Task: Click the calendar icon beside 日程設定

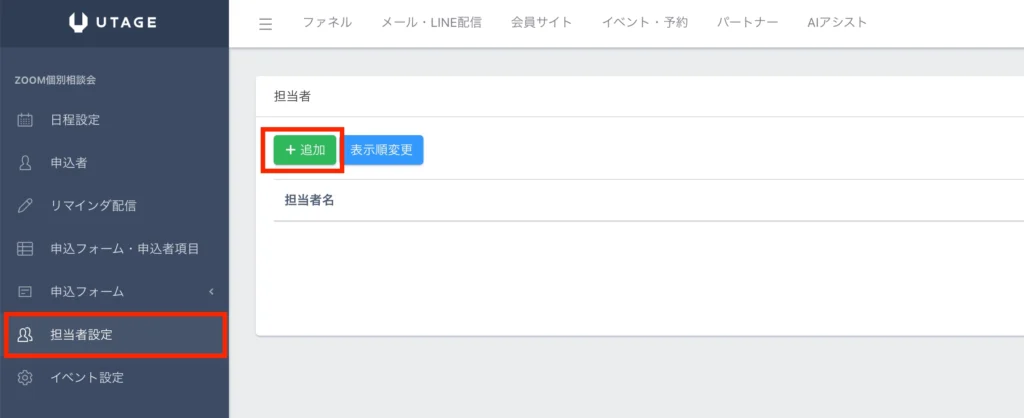Action: pyautogui.click(x=25, y=120)
